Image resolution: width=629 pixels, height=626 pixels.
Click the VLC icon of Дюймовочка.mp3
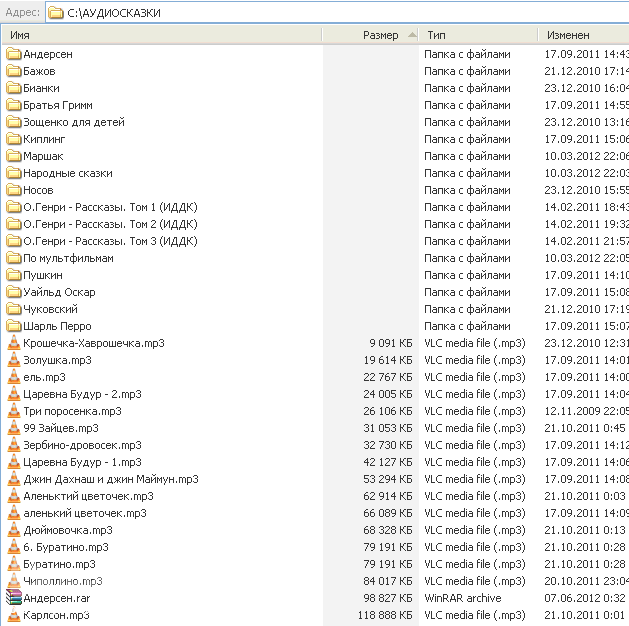click(x=13, y=530)
